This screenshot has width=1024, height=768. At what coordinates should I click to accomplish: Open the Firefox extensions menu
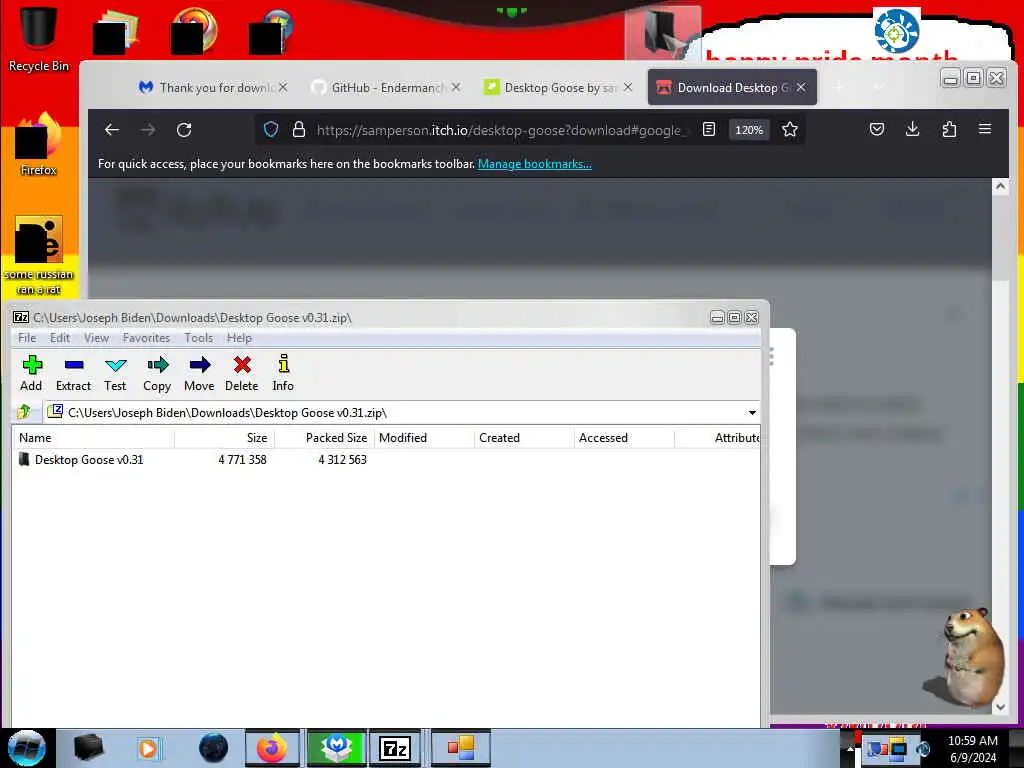pos(950,129)
